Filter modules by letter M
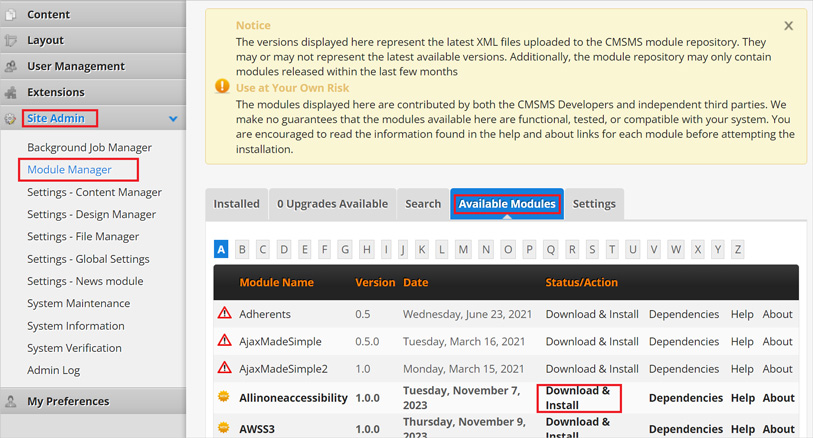The height and width of the screenshot is (438, 813). click(463, 249)
